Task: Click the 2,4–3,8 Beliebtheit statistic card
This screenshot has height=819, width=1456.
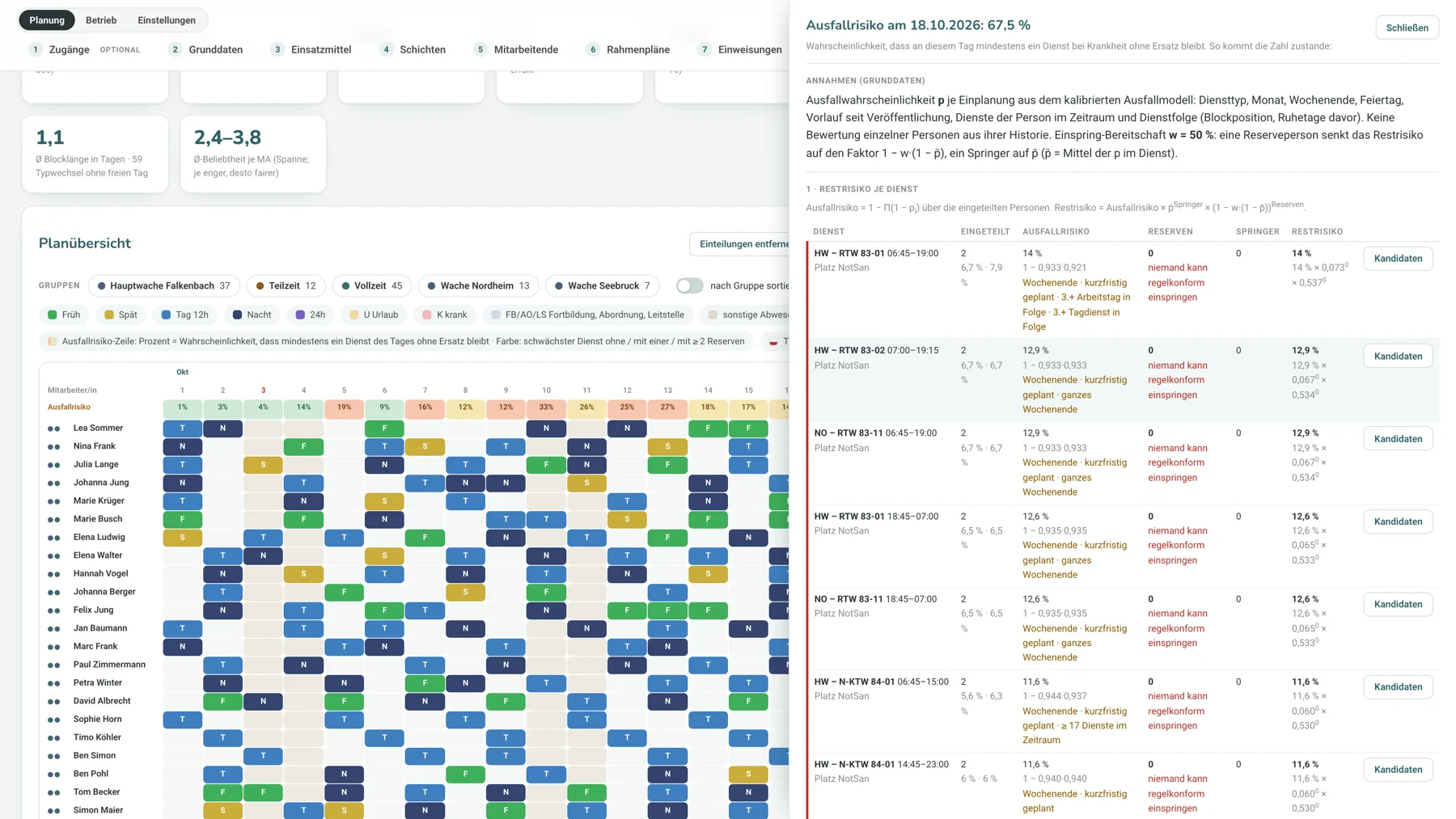Action: click(x=253, y=154)
